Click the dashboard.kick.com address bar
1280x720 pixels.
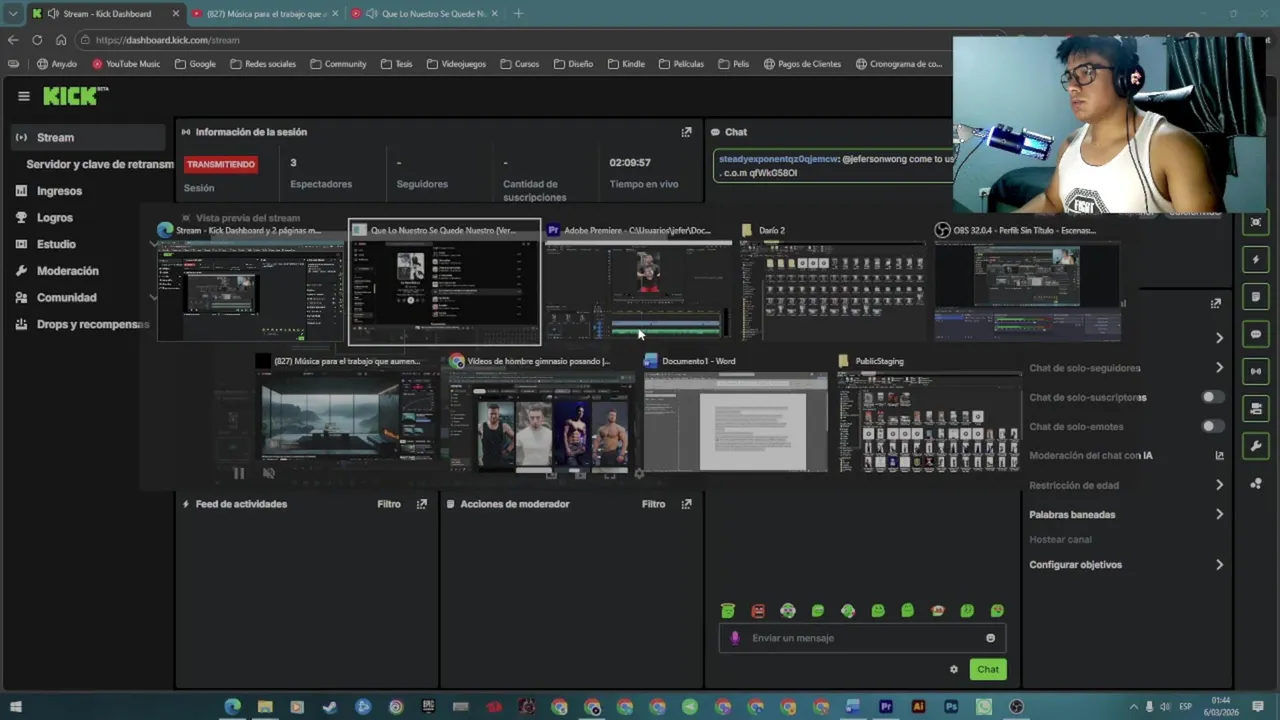[520, 40]
